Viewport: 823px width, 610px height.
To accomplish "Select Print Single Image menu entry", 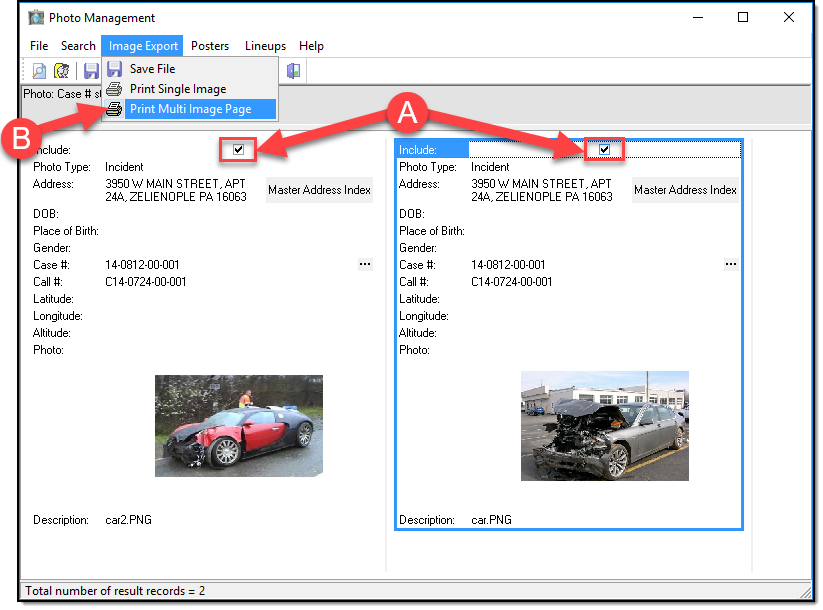I will coord(177,89).
